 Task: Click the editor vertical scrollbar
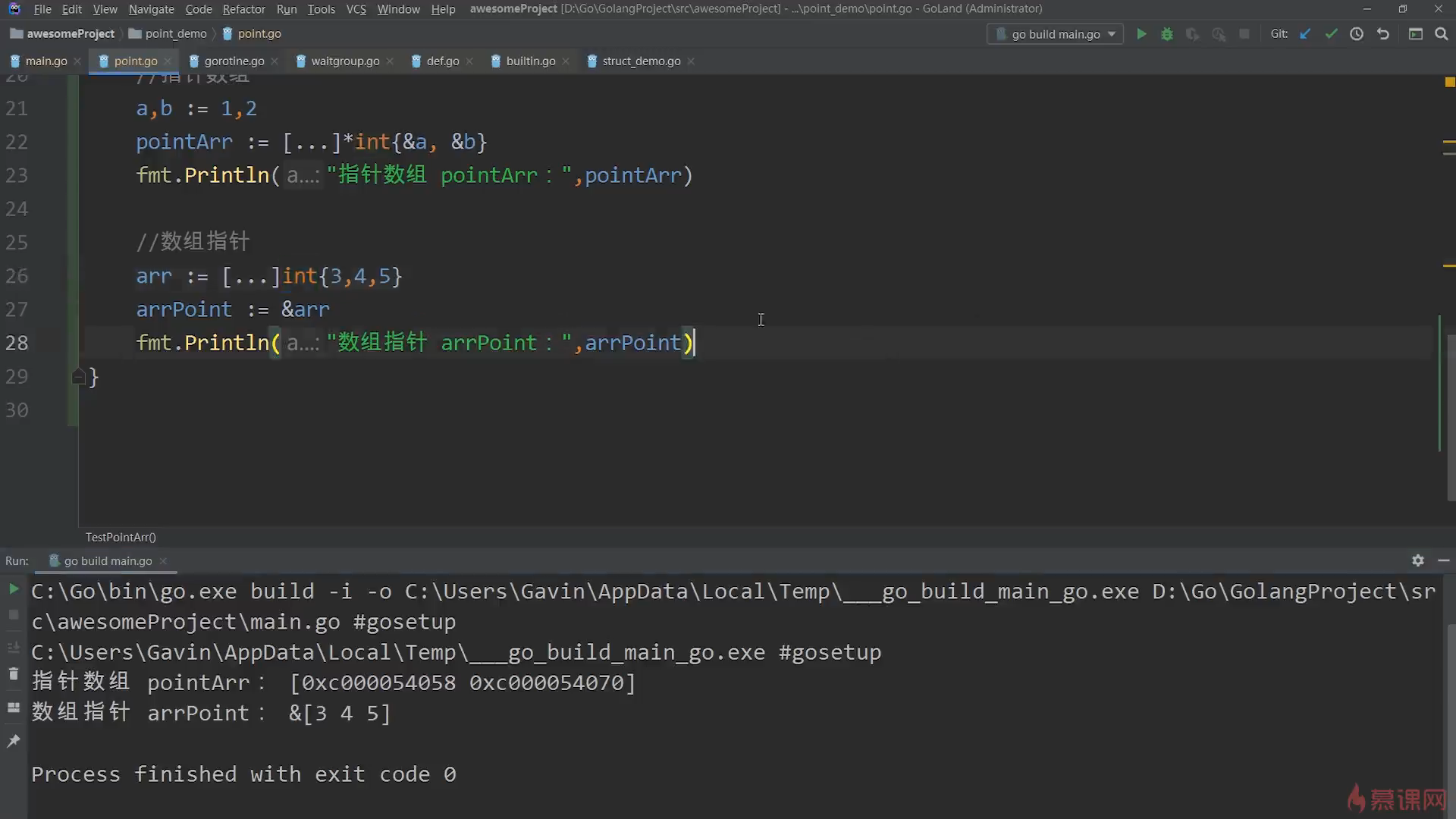1450,417
